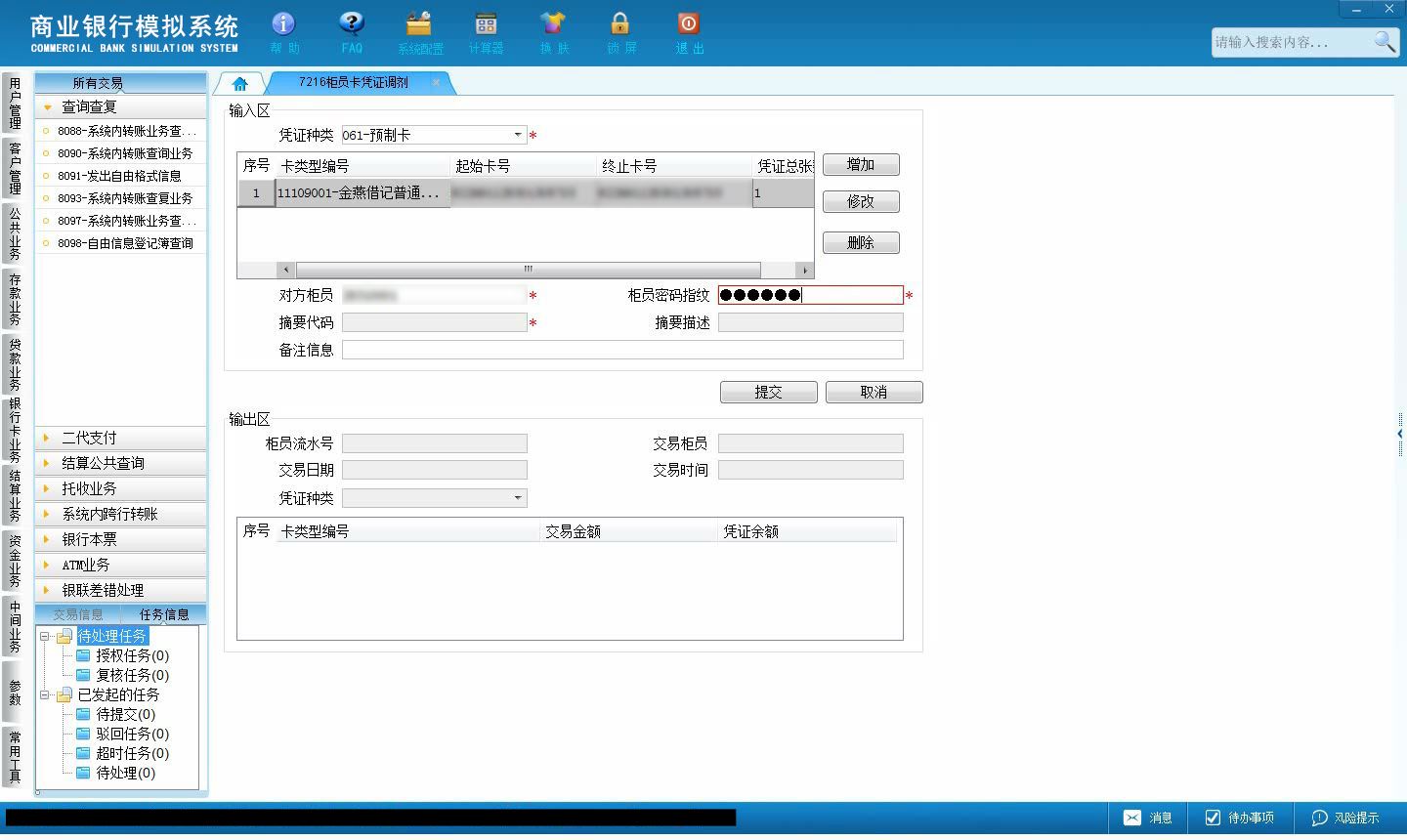
Task: Open transaction 8093-系统内转账查复业务
Action: pyautogui.click(x=125, y=198)
